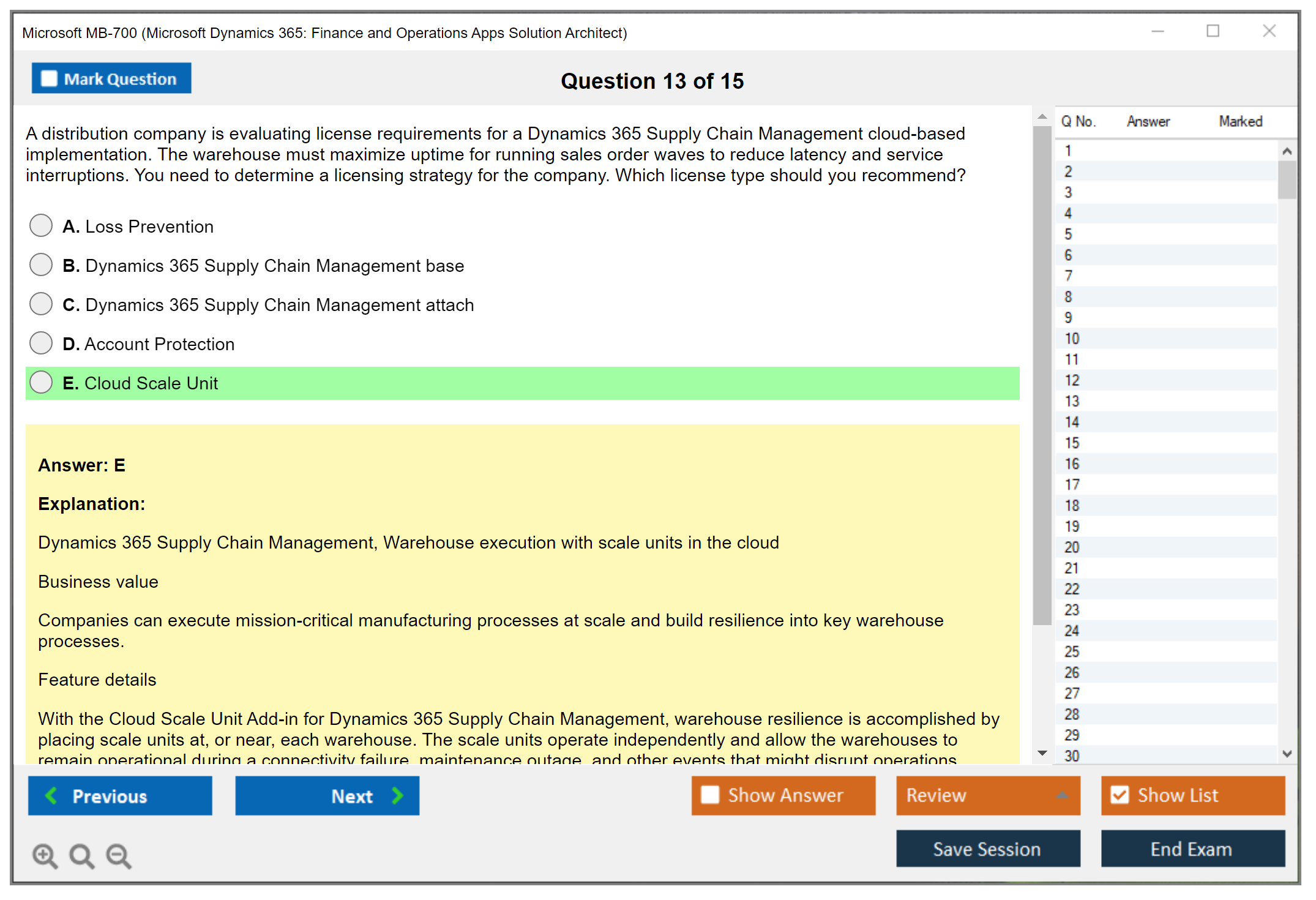Select question 13 in the list
The image size is (1316, 900).
click(1072, 401)
